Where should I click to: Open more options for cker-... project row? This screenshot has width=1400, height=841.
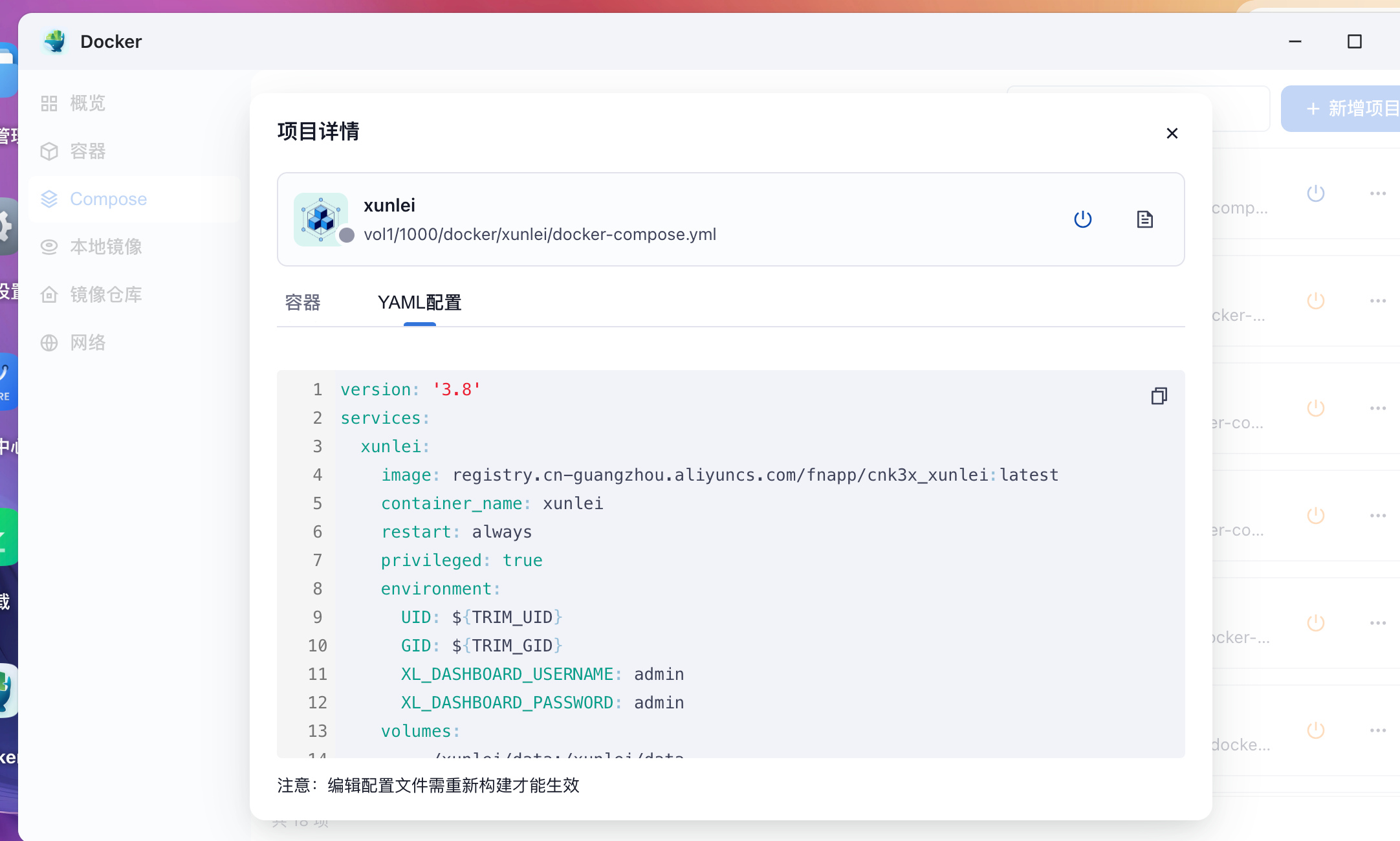(1378, 301)
